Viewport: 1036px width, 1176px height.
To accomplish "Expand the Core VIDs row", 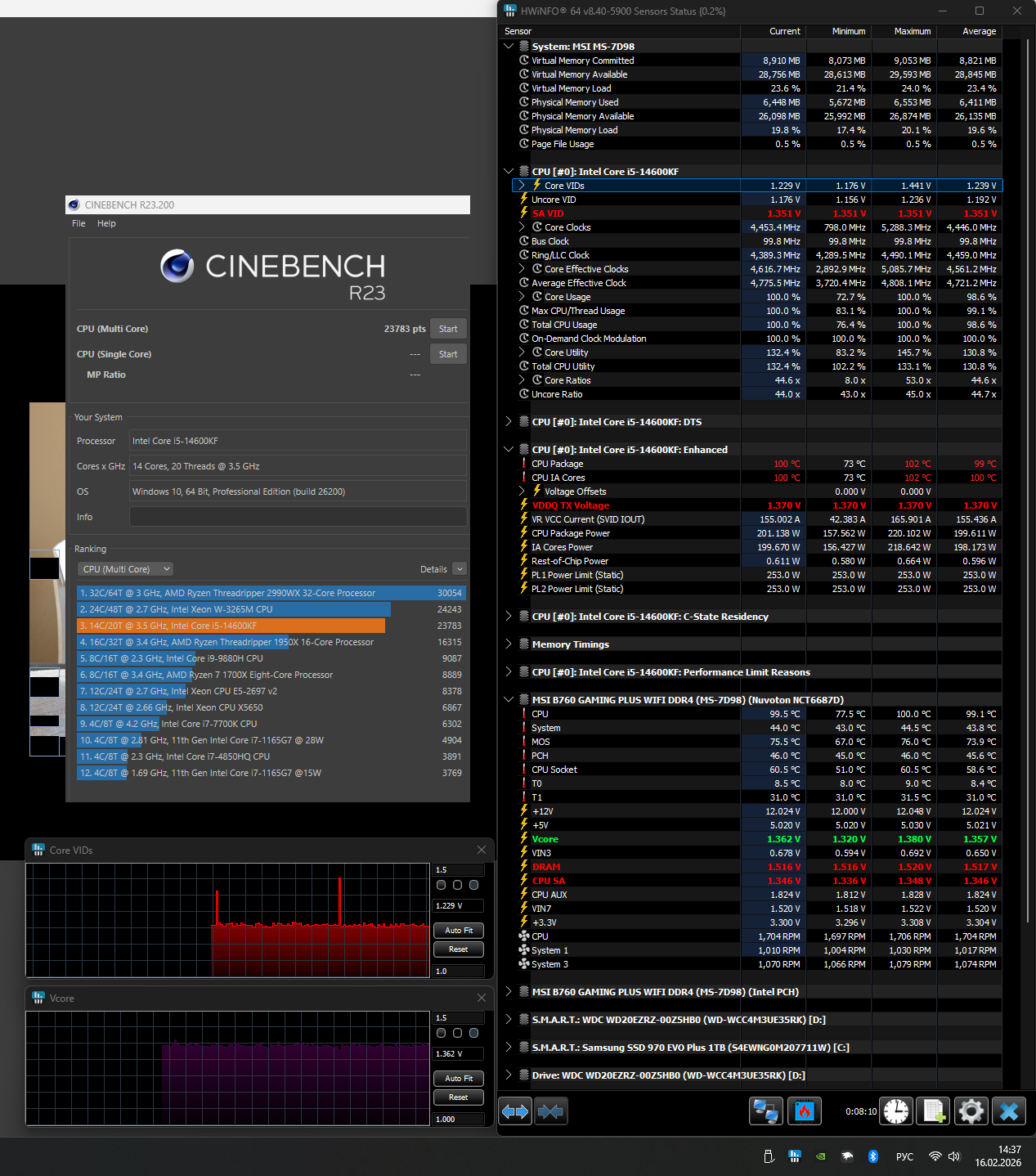I will (x=522, y=186).
